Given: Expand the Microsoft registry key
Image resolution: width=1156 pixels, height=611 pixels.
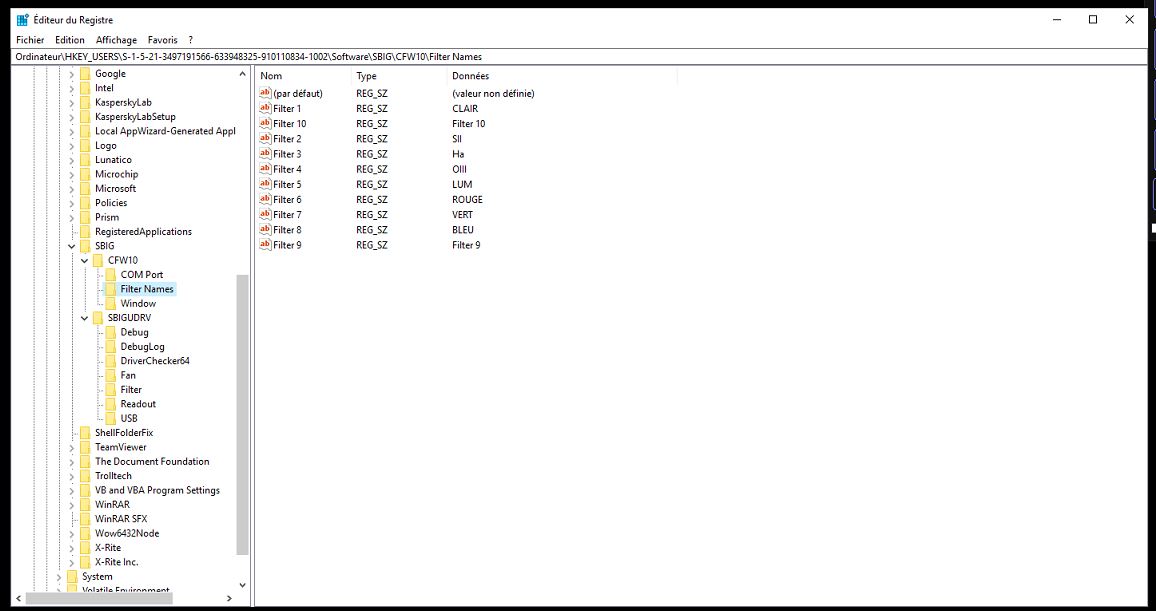Looking at the screenshot, I should coord(72,188).
